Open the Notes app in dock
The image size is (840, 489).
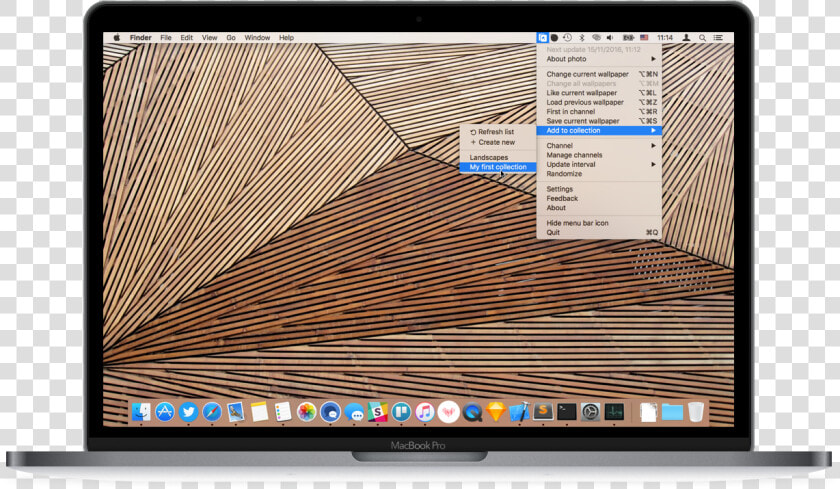point(259,412)
